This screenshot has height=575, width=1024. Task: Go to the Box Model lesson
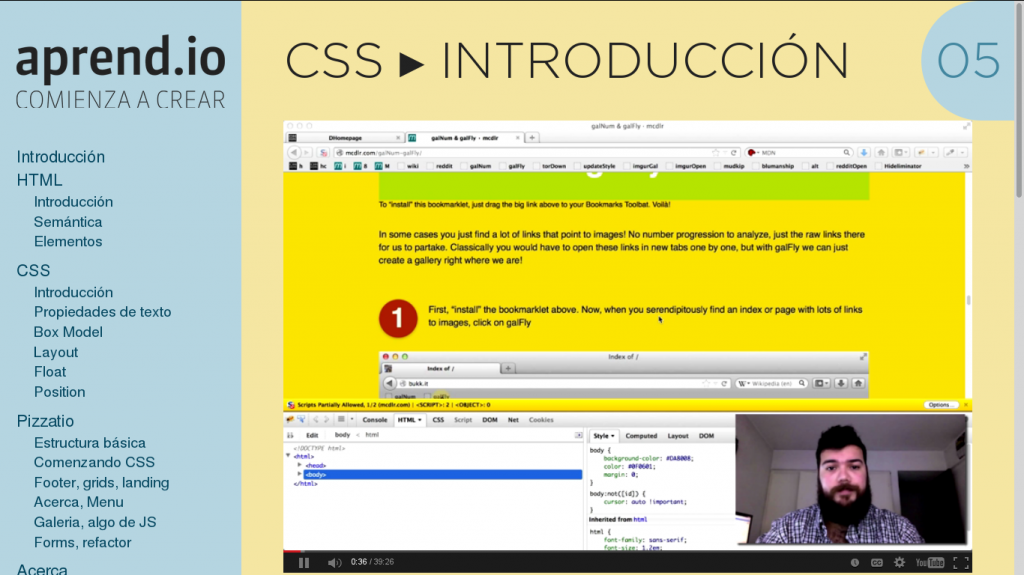click(x=68, y=332)
